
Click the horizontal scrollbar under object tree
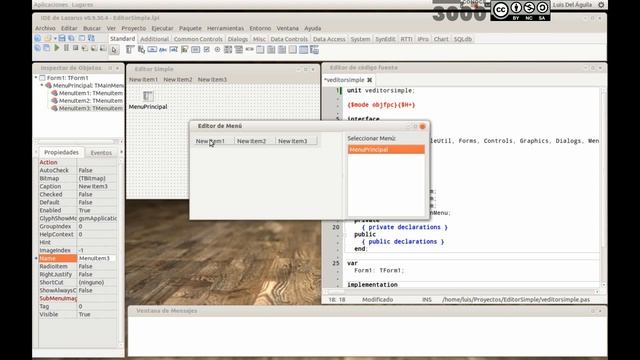[78, 142]
